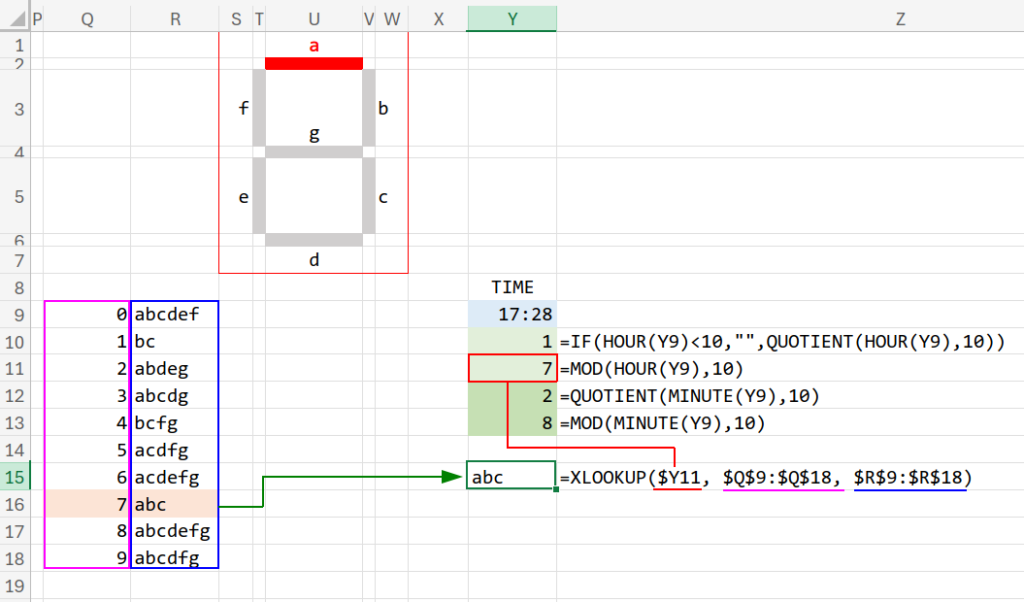Select row 15 header

tap(15, 477)
